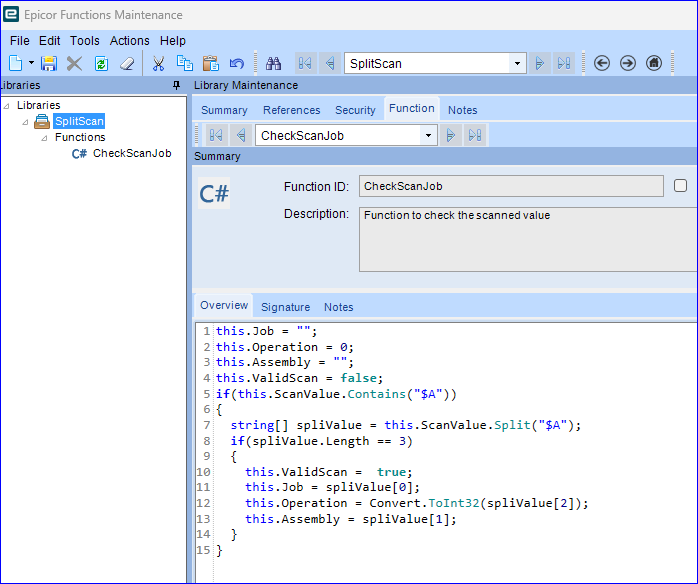The image size is (698, 584).
Task: Select CheckScanJob in the Libraries tree
Action: point(131,154)
